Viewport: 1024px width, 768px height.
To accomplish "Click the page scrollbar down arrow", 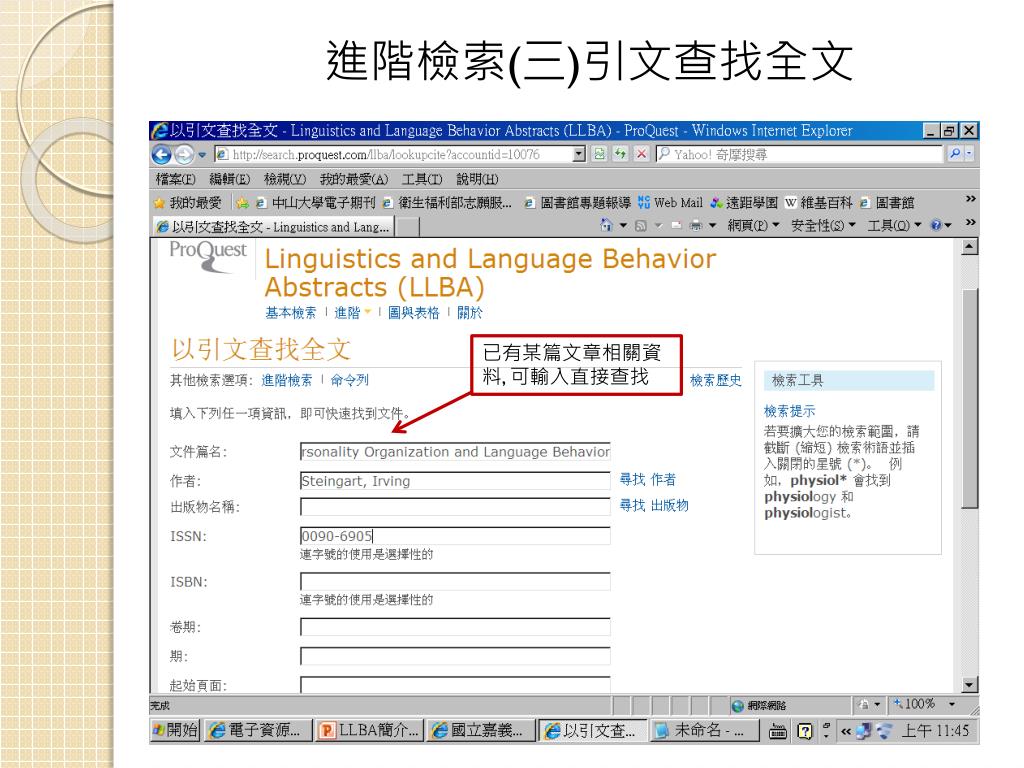I will point(970,684).
